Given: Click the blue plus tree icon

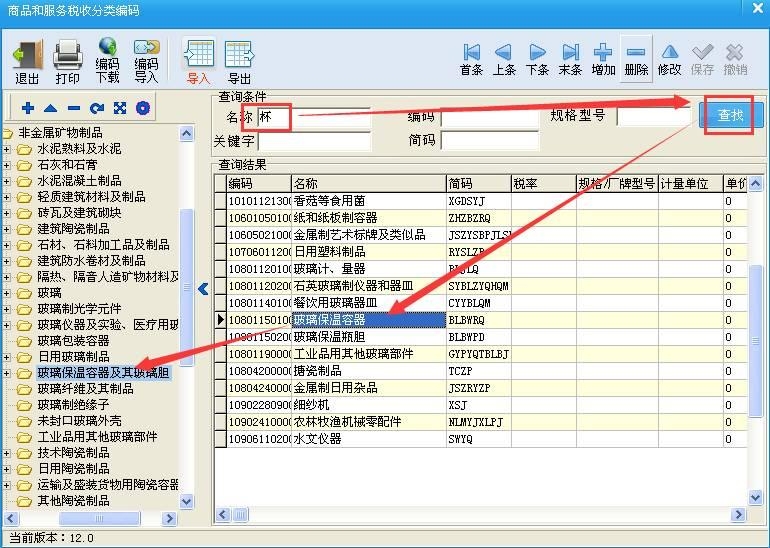Looking at the screenshot, I should 28,108.
